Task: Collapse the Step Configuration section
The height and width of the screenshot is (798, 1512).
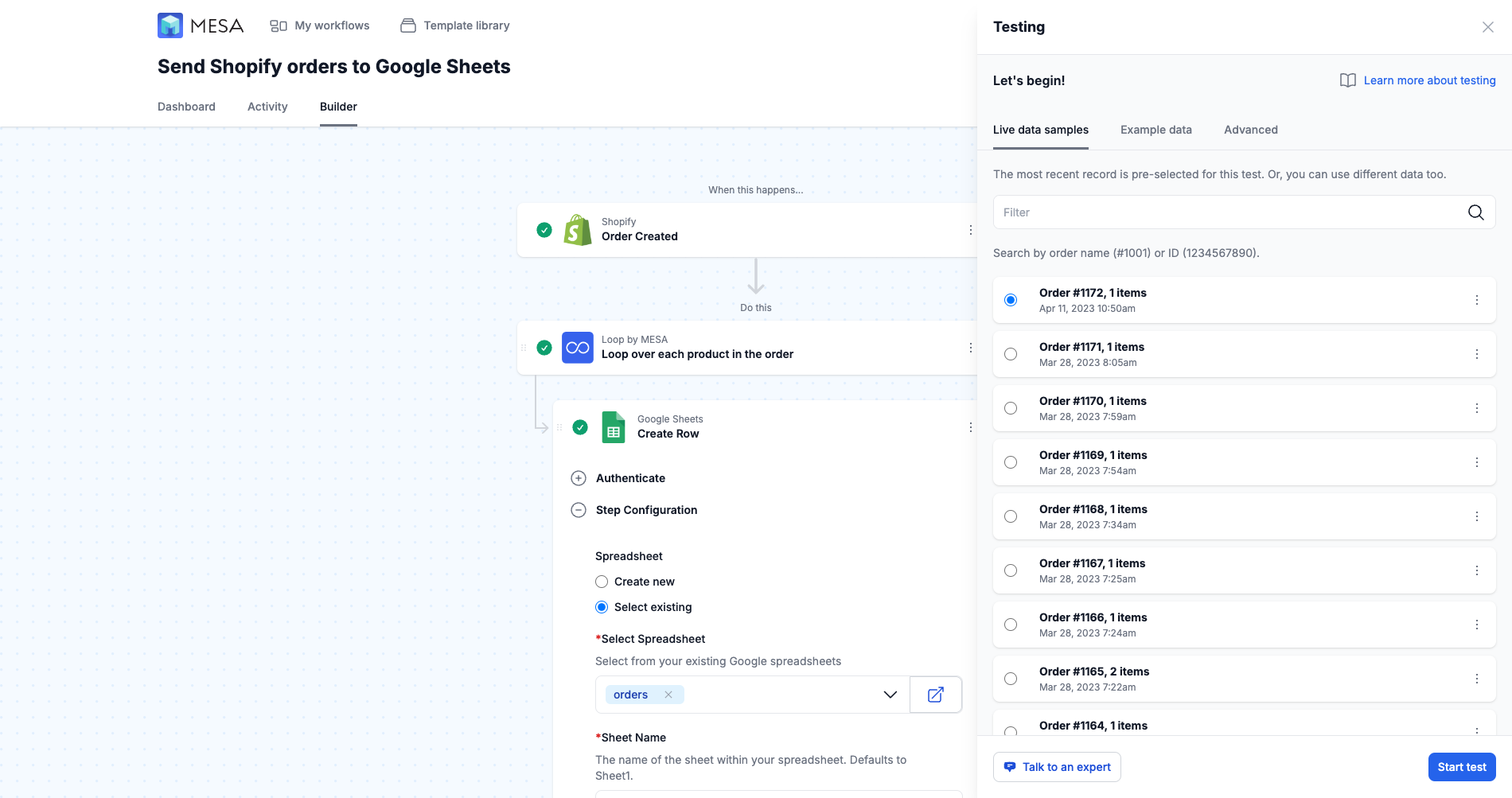Action: pos(579,510)
